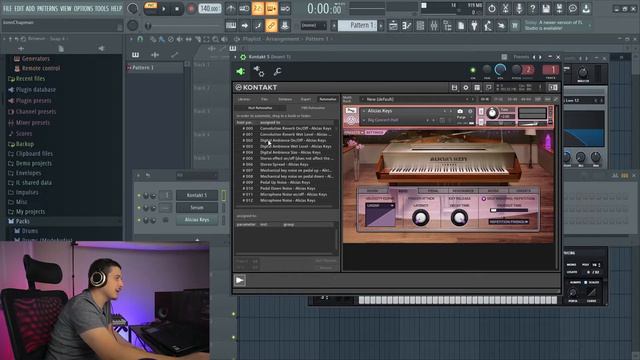Click the Play button in transport

164,9
